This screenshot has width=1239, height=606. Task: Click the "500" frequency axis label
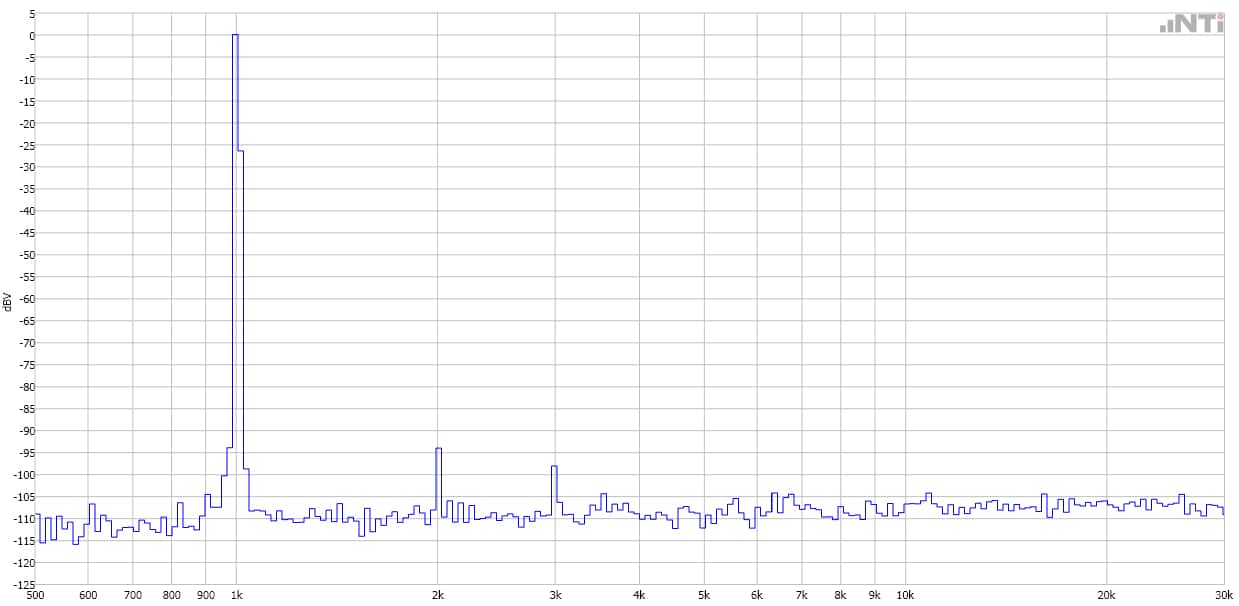point(36,595)
